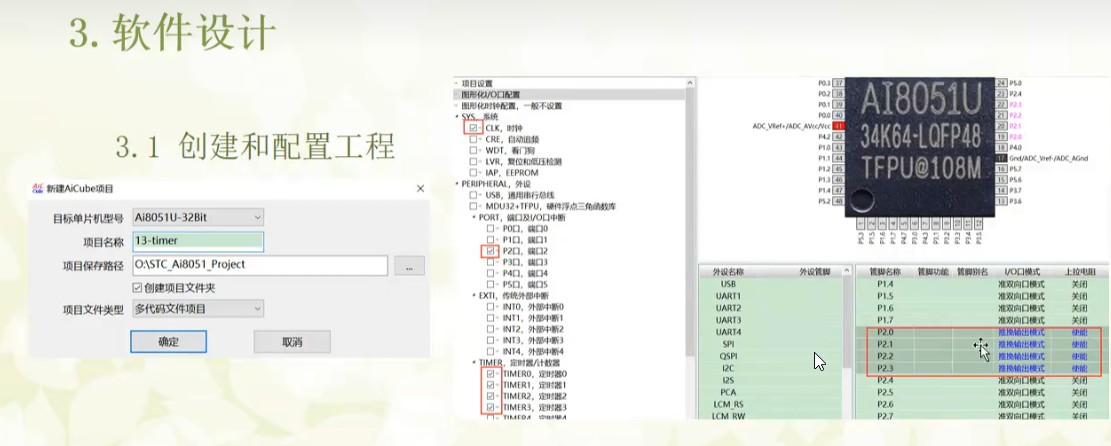Image resolution: width=1111 pixels, height=446 pixels.
Task: Toggle the TIMER3 定时器3 checkbox
Action: tap(490, 408)
